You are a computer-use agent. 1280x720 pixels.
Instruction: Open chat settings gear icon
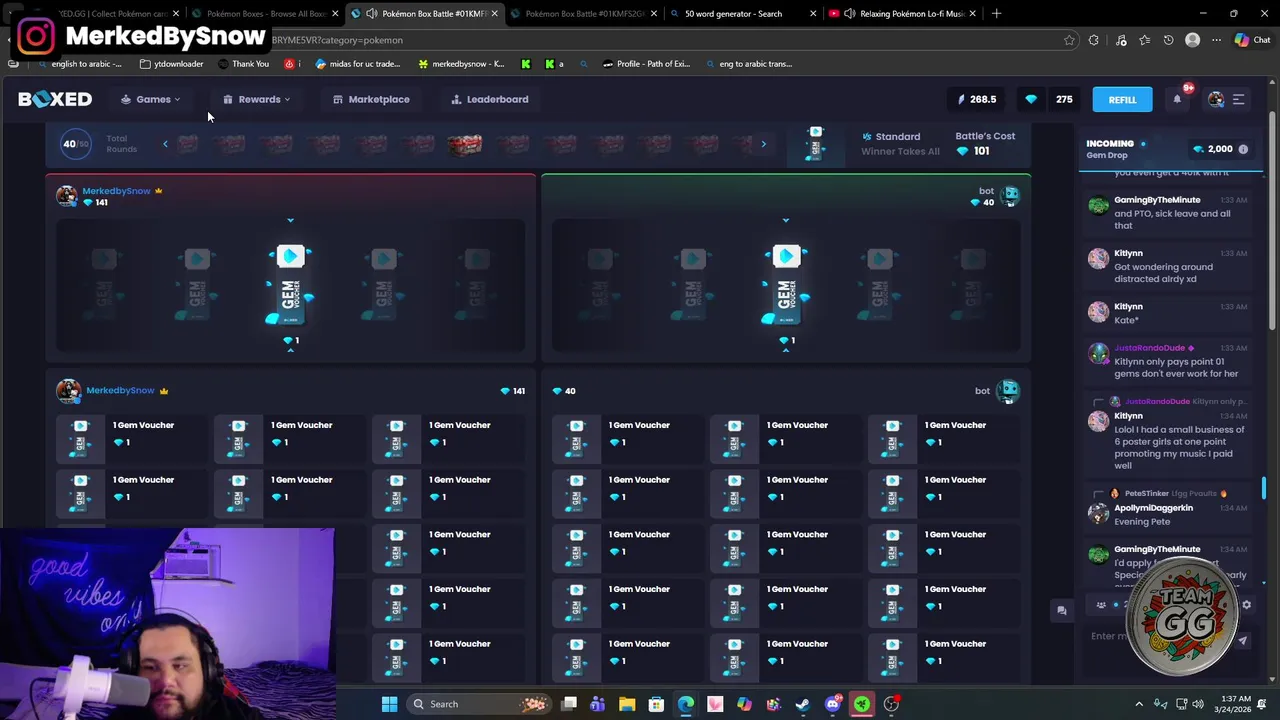point(1246,605)
